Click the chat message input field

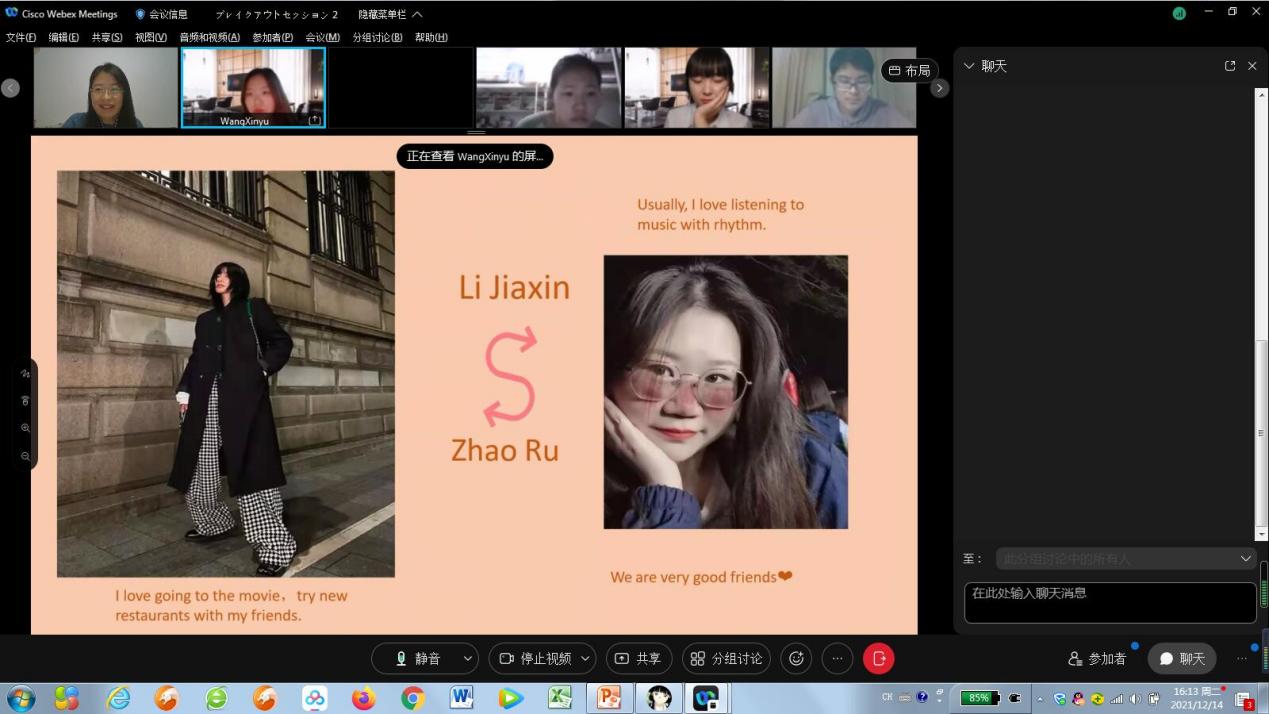[1109, 602]
